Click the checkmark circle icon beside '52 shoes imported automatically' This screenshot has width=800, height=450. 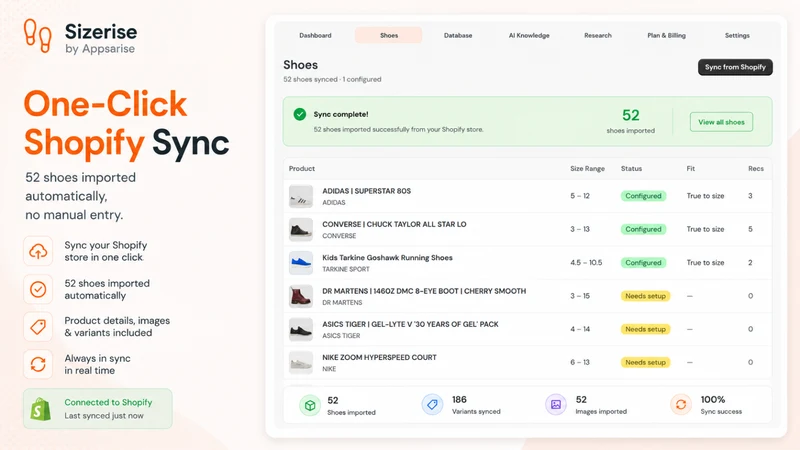(38, 289)
